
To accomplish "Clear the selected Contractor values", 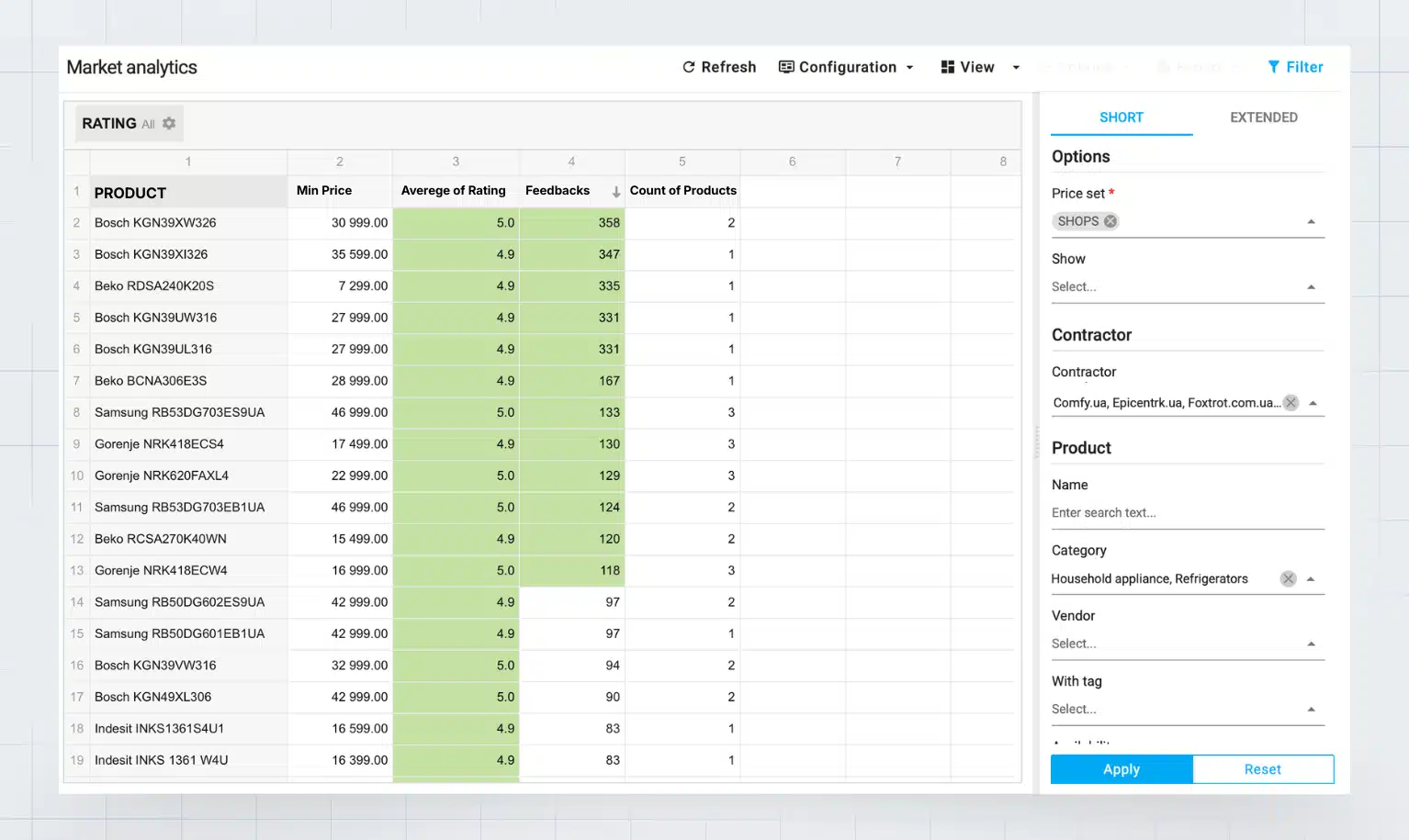I will (1291, 403).
